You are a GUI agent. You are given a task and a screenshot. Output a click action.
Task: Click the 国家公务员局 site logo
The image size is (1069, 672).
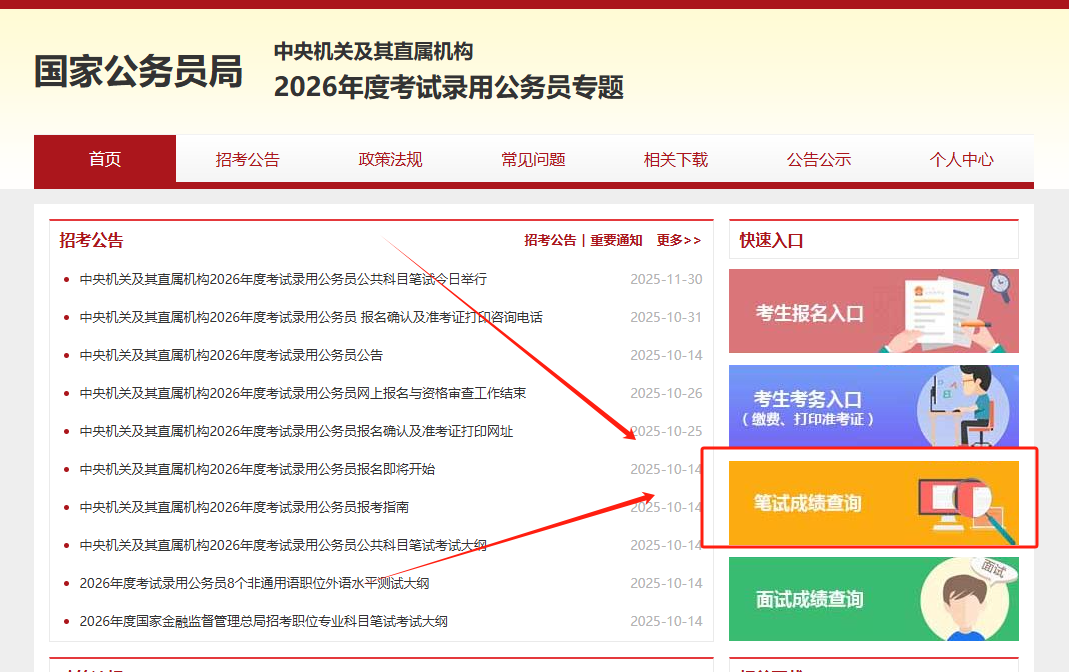138,72
